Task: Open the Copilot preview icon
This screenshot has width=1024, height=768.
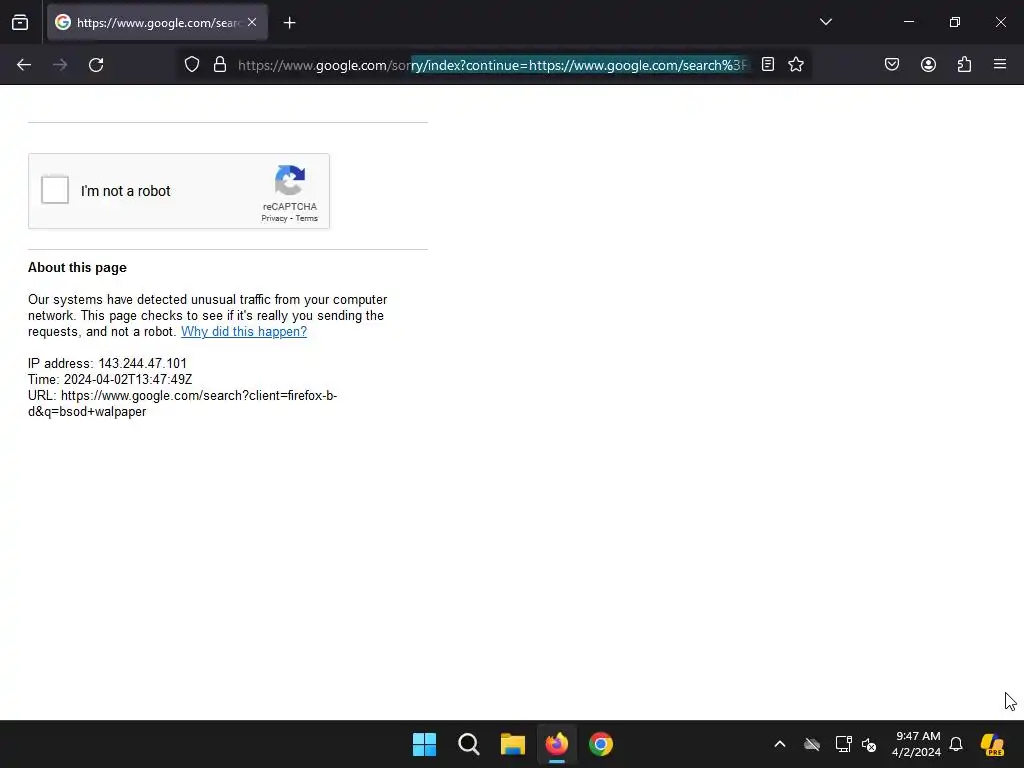Action: (x=992, y=744)
